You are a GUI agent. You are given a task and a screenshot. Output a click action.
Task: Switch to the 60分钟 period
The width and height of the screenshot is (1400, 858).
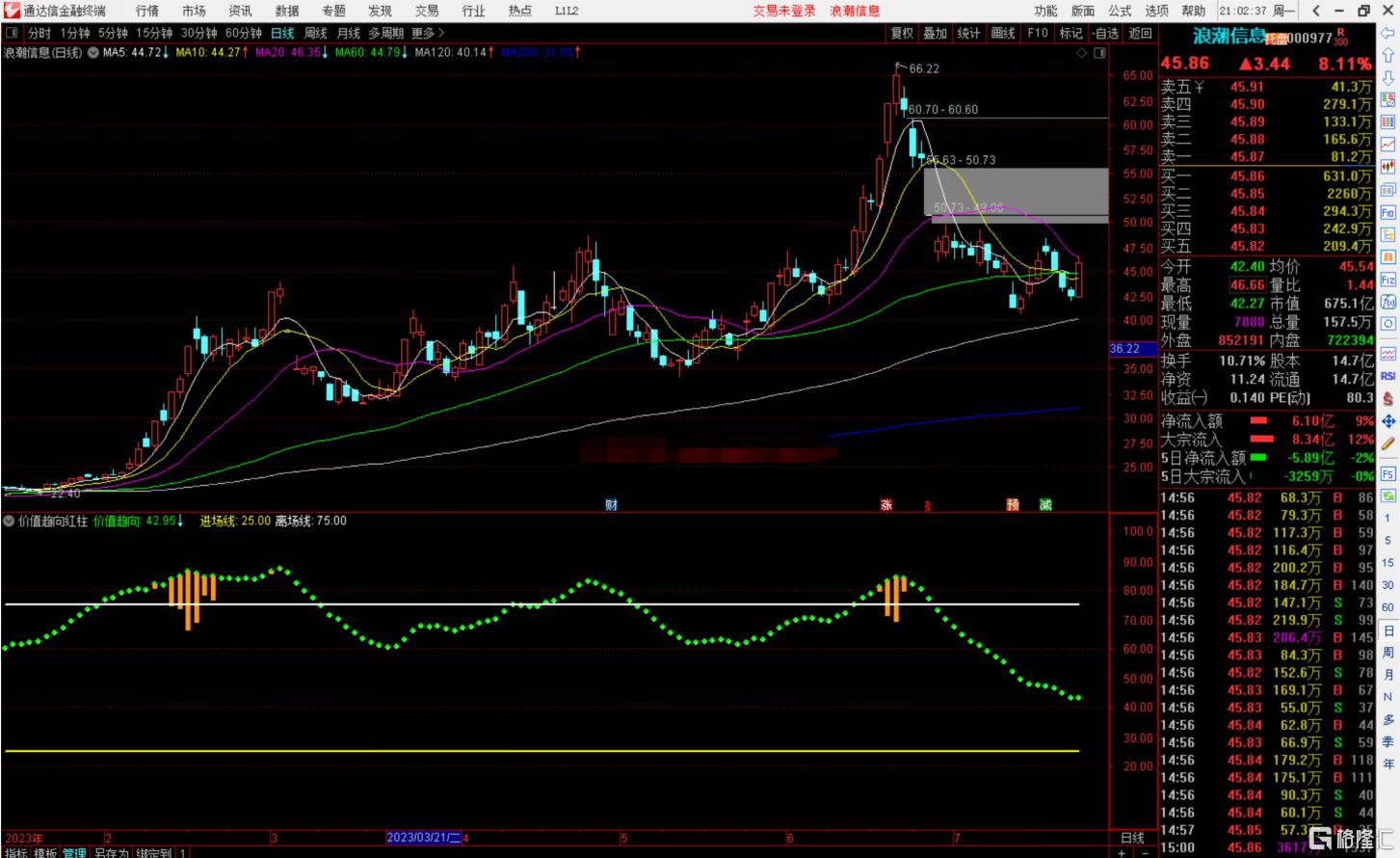(x=244, y=33)
